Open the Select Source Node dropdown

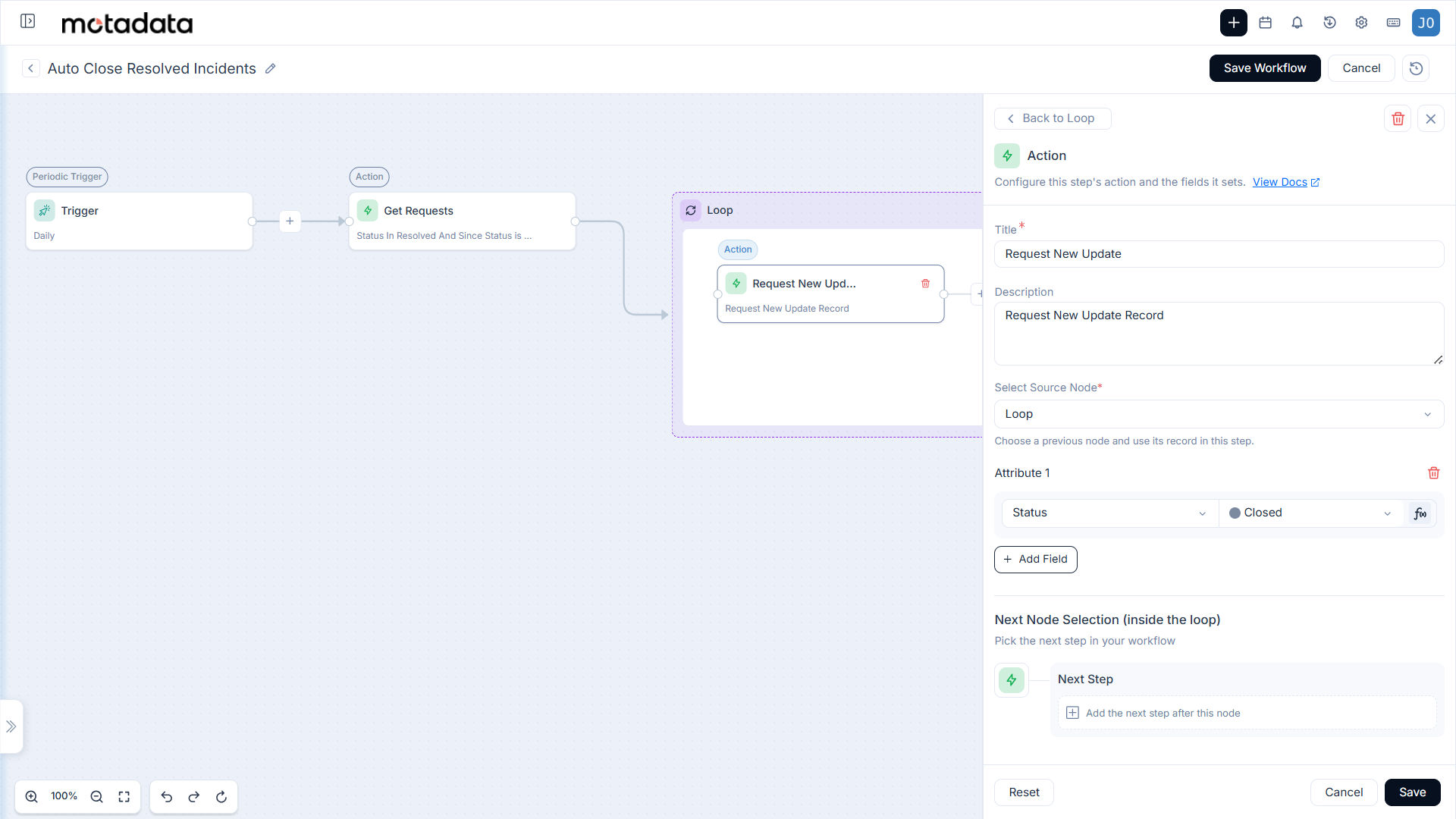[x=1219, y=414]
